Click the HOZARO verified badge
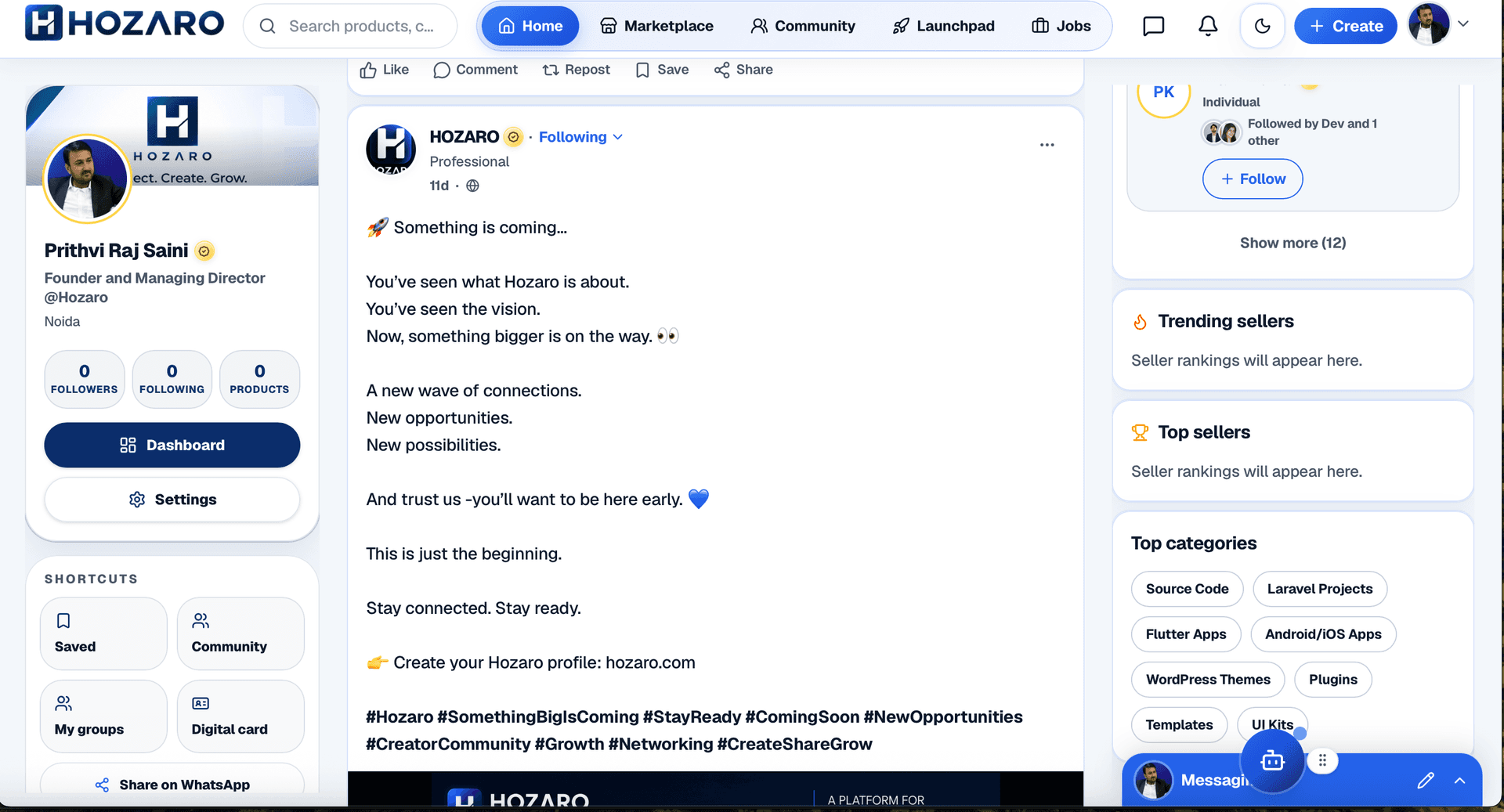Screen dimensions: 1504x812 [x=513, y=137]
